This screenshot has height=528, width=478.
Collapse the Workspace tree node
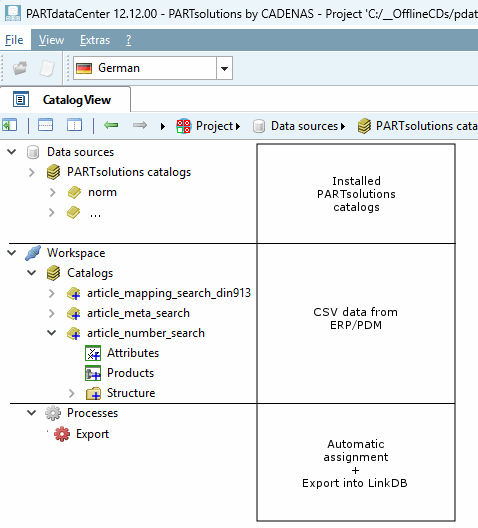[x=12, y=253]
